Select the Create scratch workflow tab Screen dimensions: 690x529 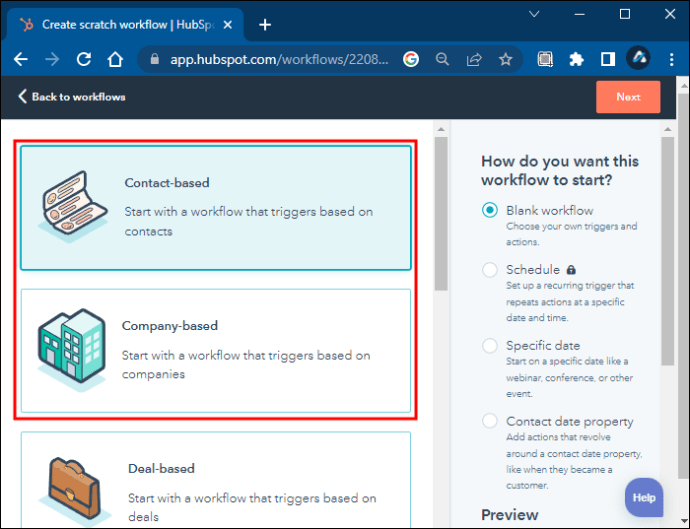125,25
